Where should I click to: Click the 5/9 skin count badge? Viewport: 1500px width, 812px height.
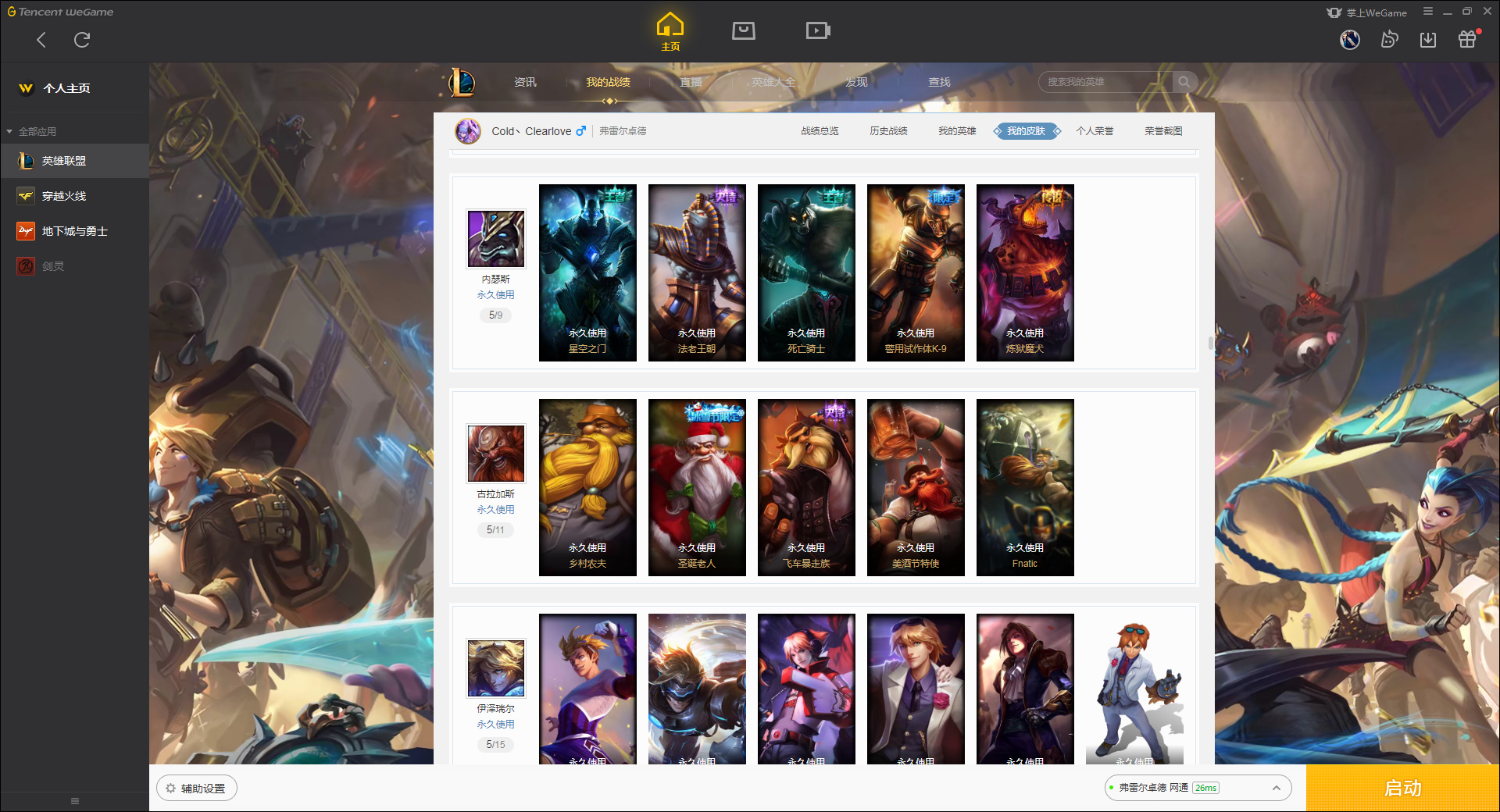(x=496, y=315)
